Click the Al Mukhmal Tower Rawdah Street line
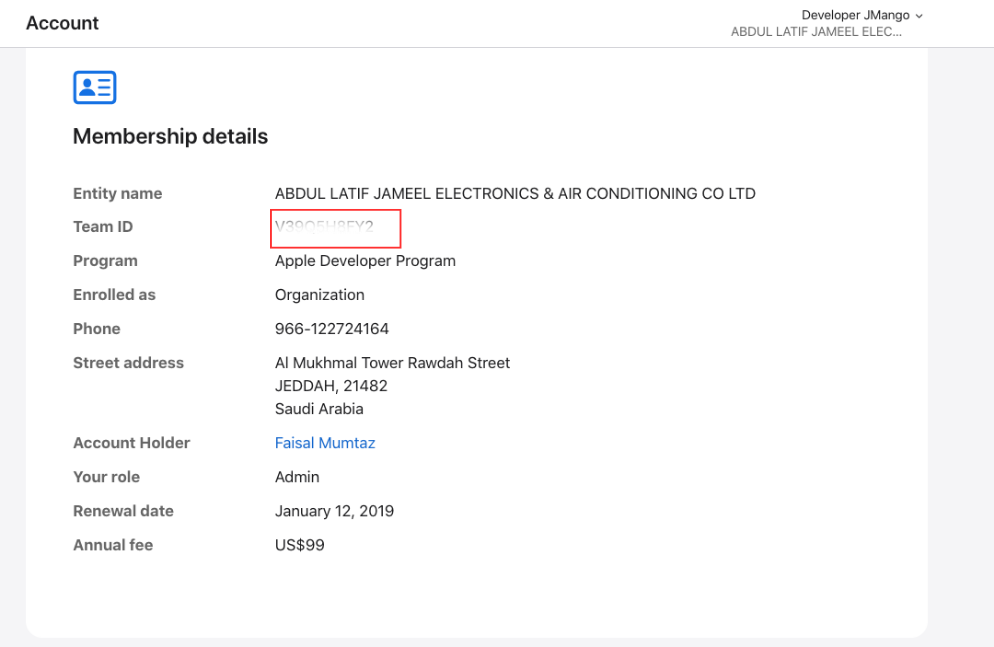Screen dimensions: 994x647 [392, 363]
